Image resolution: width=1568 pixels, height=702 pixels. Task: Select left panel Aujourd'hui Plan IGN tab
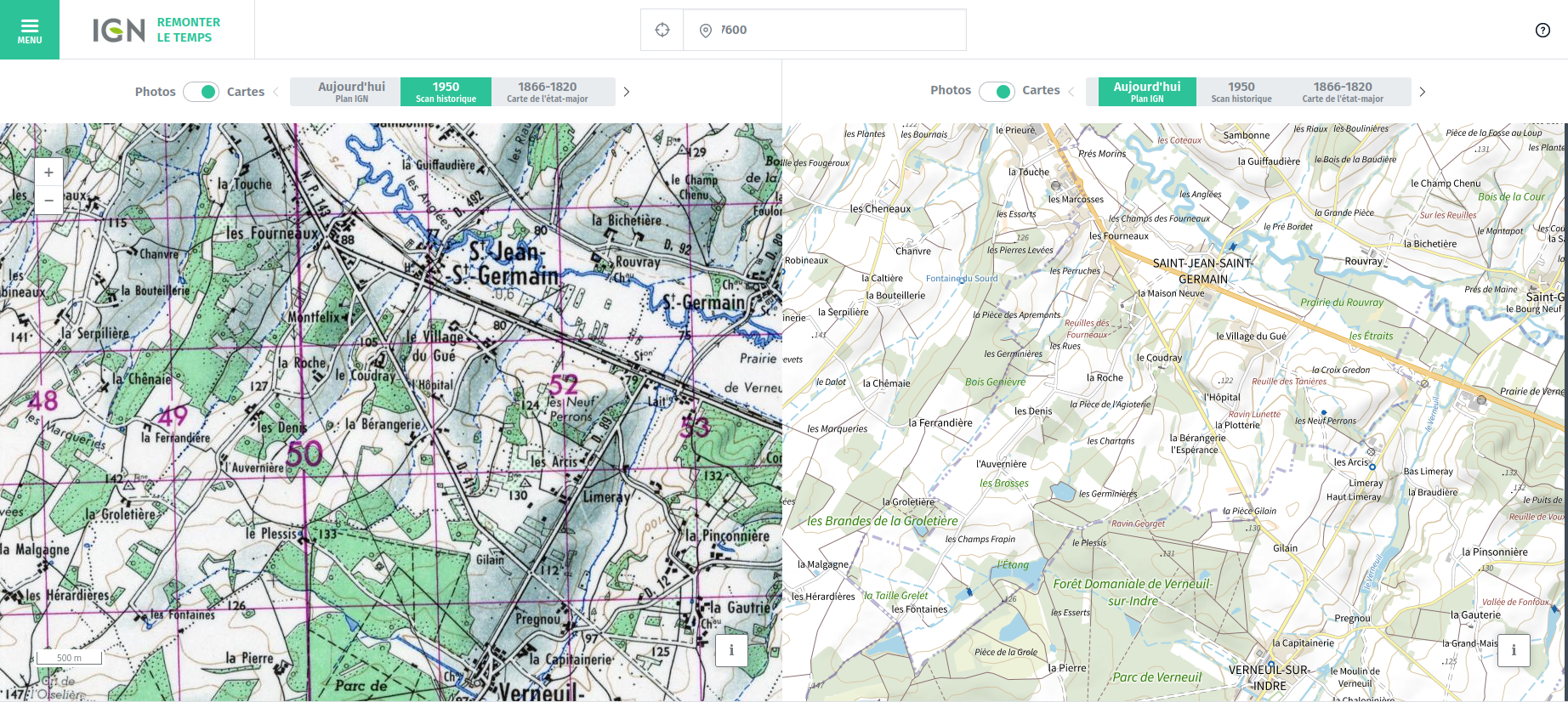[x=351, y=92]
